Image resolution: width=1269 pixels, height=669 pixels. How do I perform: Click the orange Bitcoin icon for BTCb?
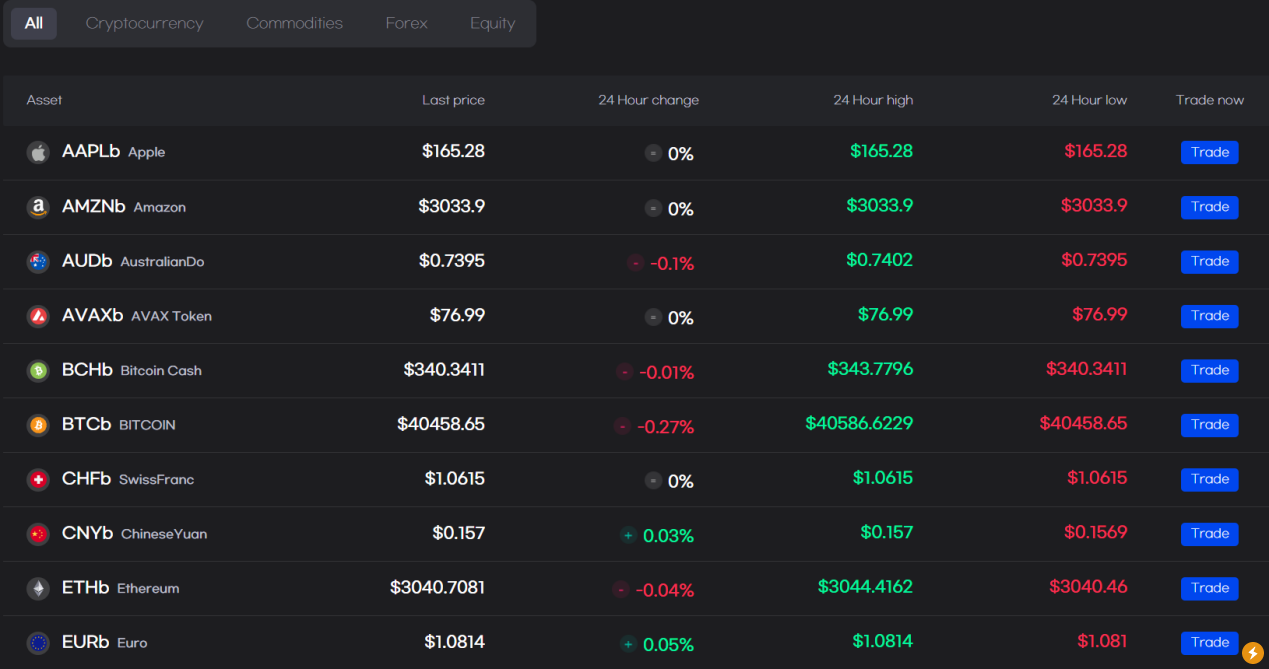tap(38, 425)
